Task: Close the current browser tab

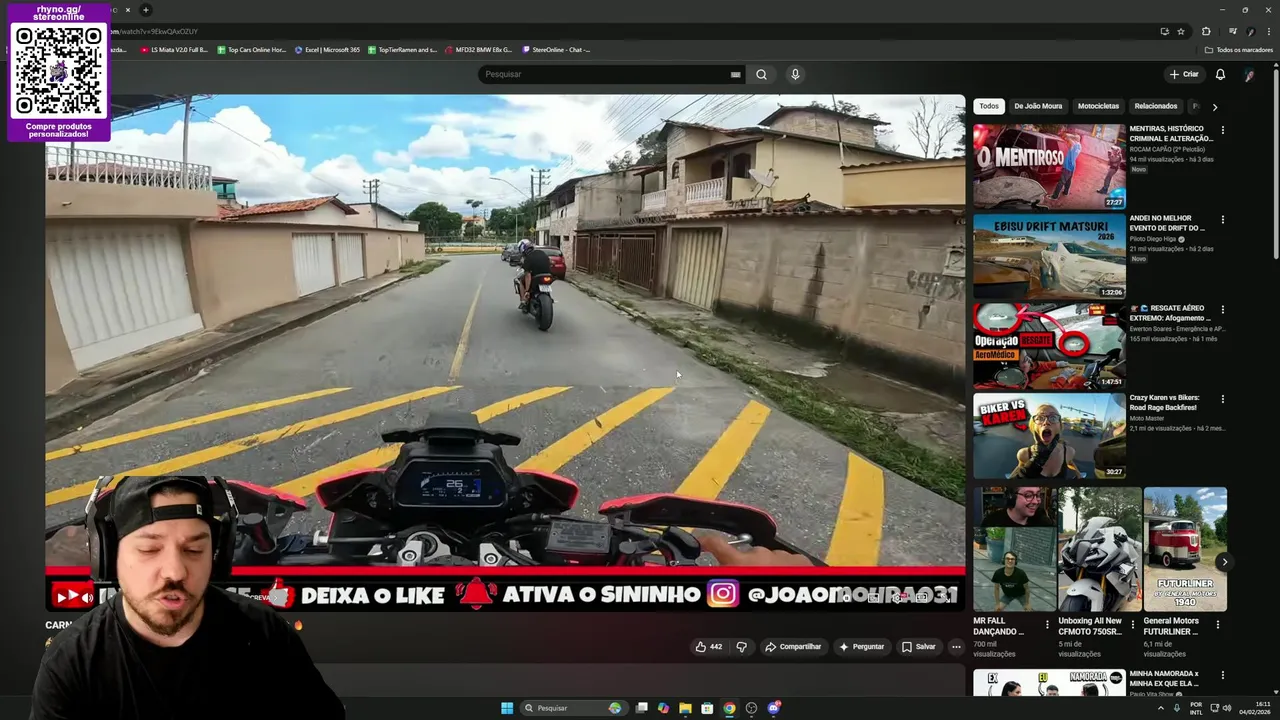Action: pyautogui.click(x=127, y=10)
